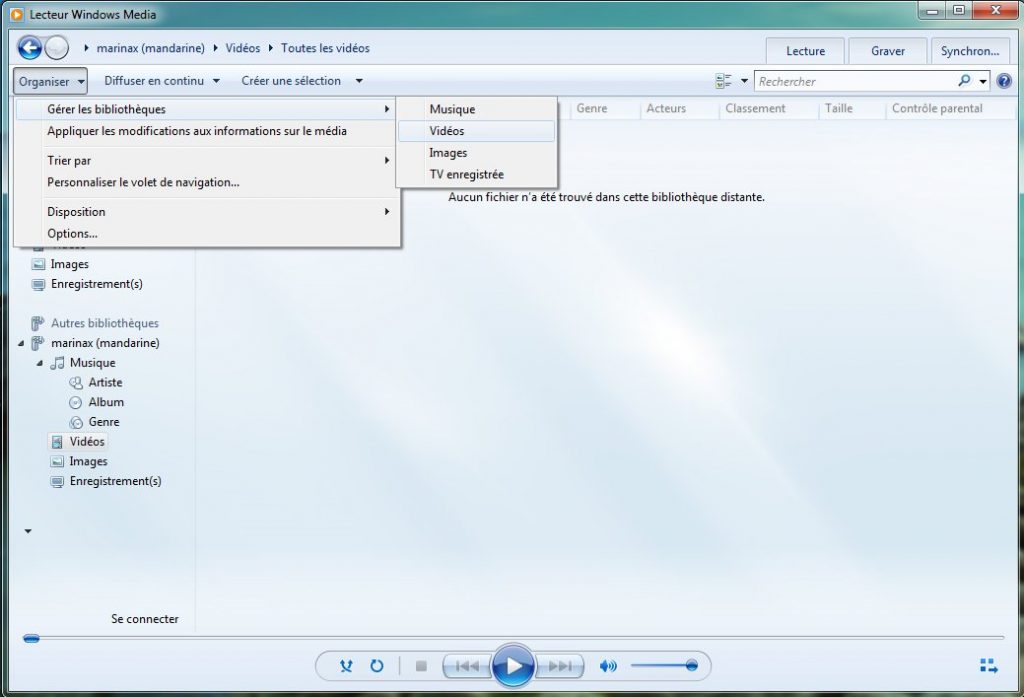Image resolution: width=1024 pixels, height=697 pixels.
Task: Click marinax (mandarine) in the breadcrumb
Action: tap(150, 48)
